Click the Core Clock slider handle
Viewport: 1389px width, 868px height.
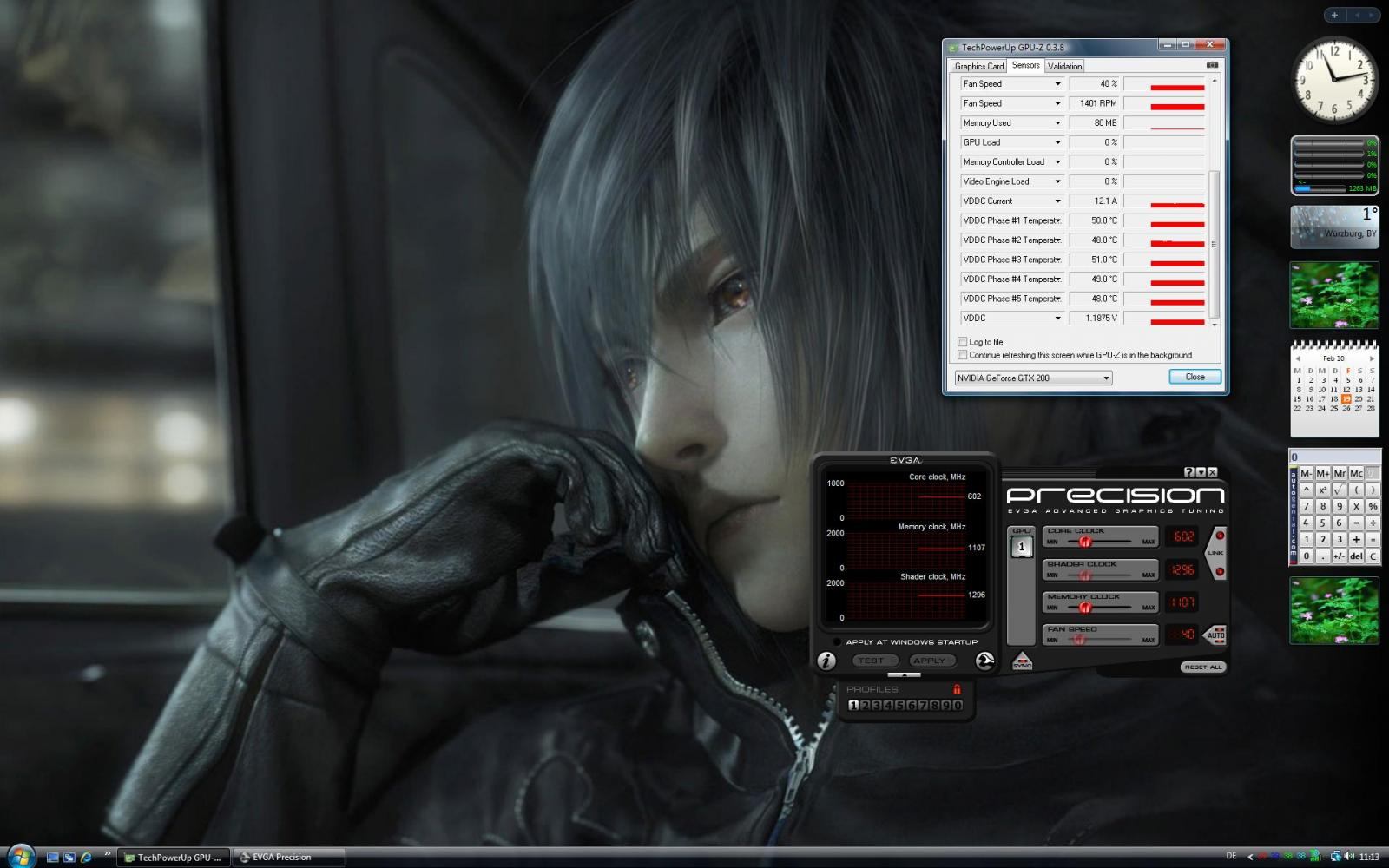(1084, 542)
